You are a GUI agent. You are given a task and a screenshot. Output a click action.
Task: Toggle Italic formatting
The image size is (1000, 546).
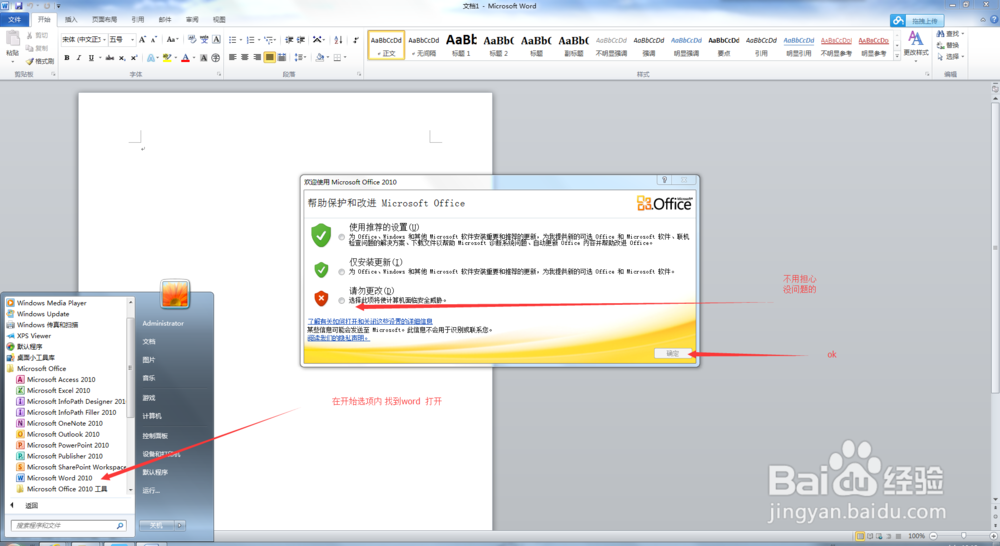[x=78, y=57]
